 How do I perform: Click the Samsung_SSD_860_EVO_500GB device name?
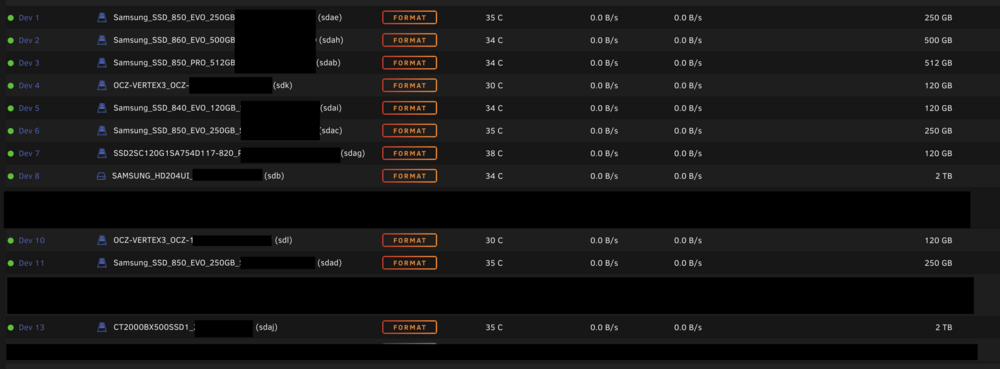174,40
